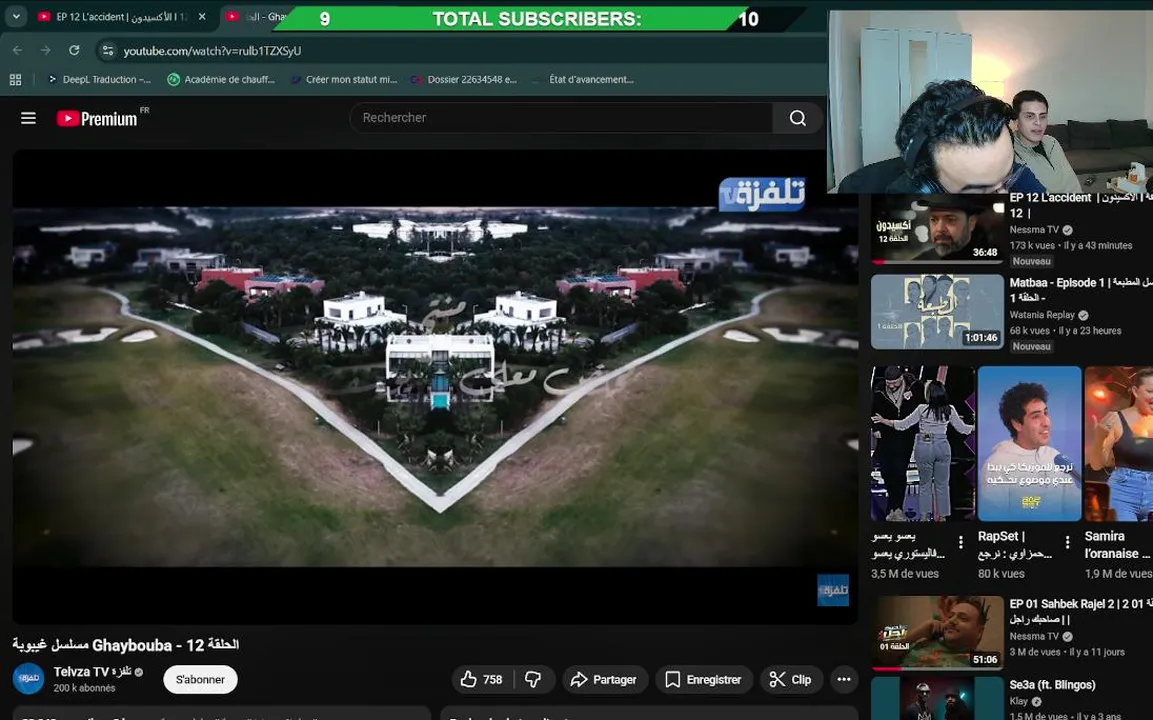Open Académie de chauff... bookmark
The width and height of the screenshot is (1153, 720).
coord(221,79)
